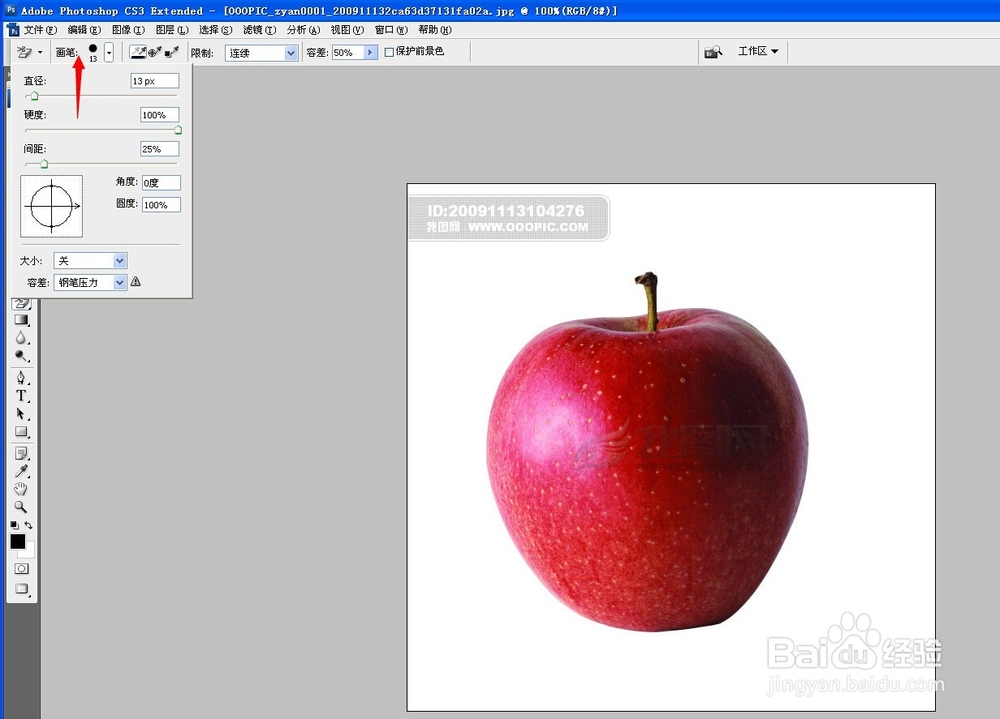This screenshot has width=1000, height=719.
Task: Select the Blur tool (water drop)
Action: pyautogui.click(x=21, y=337)
